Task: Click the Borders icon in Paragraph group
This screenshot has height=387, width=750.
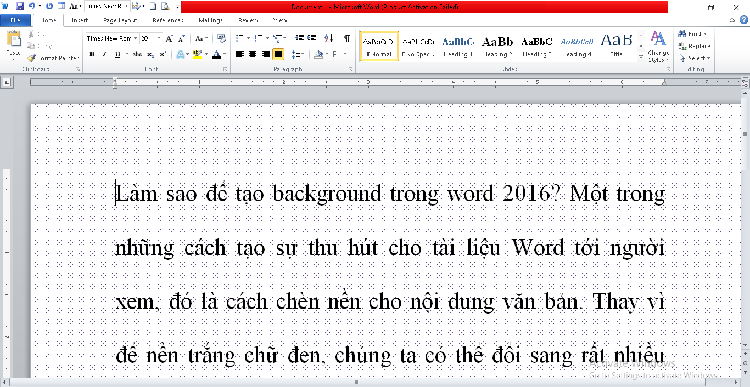Action: tap(333, 54)
